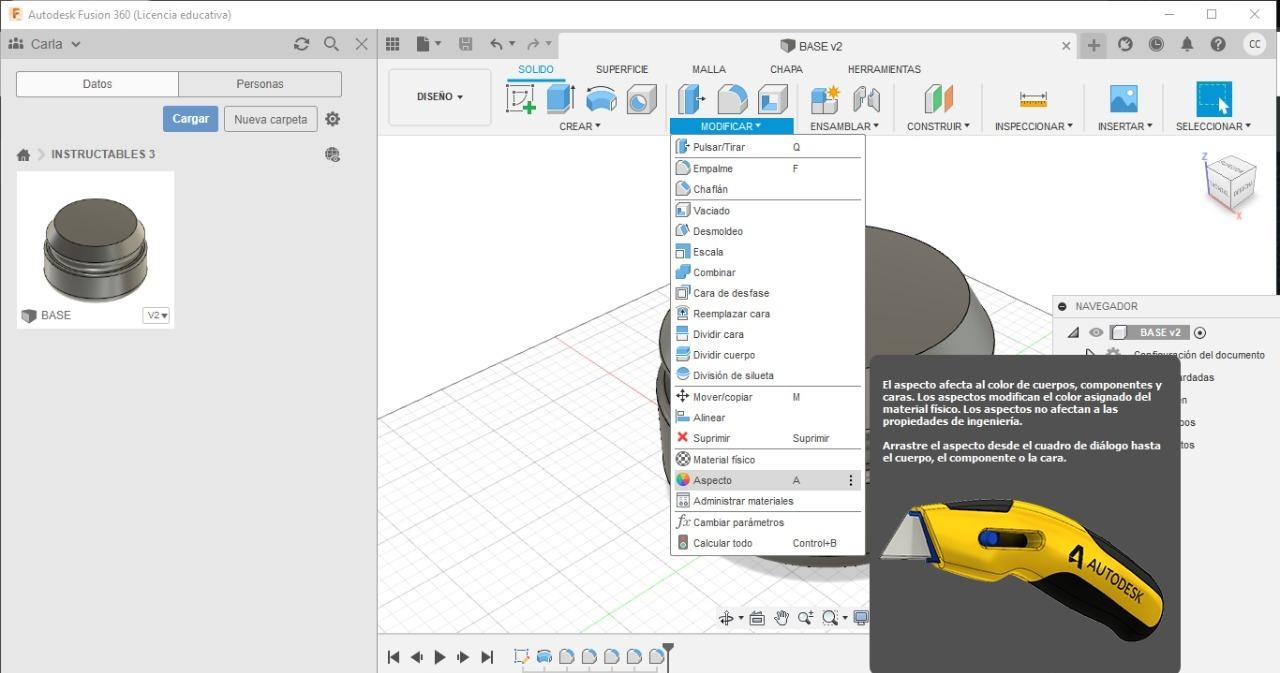Switch to the HERRAMIENTAS tab
Image resolution: width=1280 pixels, height=673 pixels.
[x=884, y=69]
